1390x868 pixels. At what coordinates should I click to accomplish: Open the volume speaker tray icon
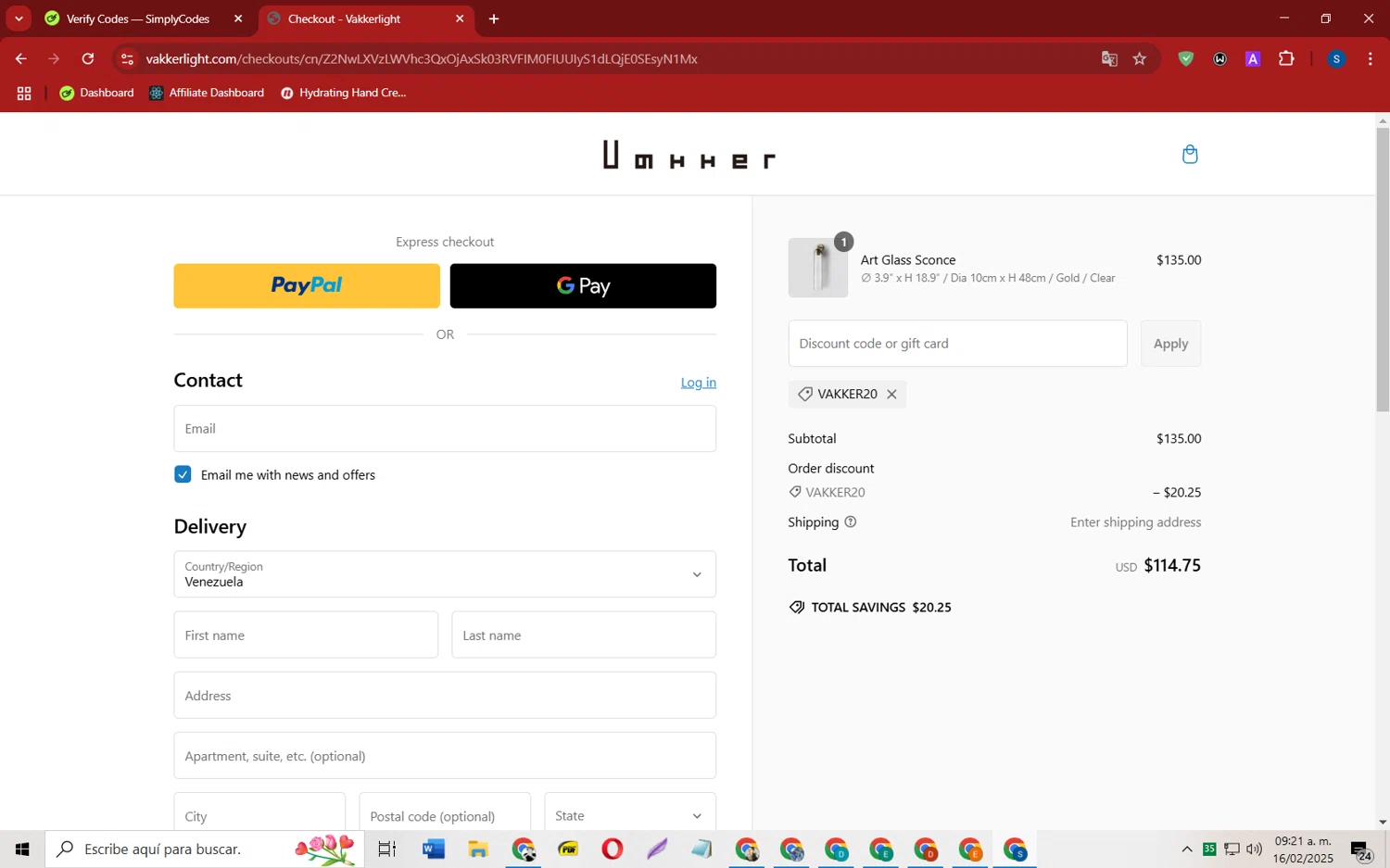pyautogui.click(x=1254, y=849)
